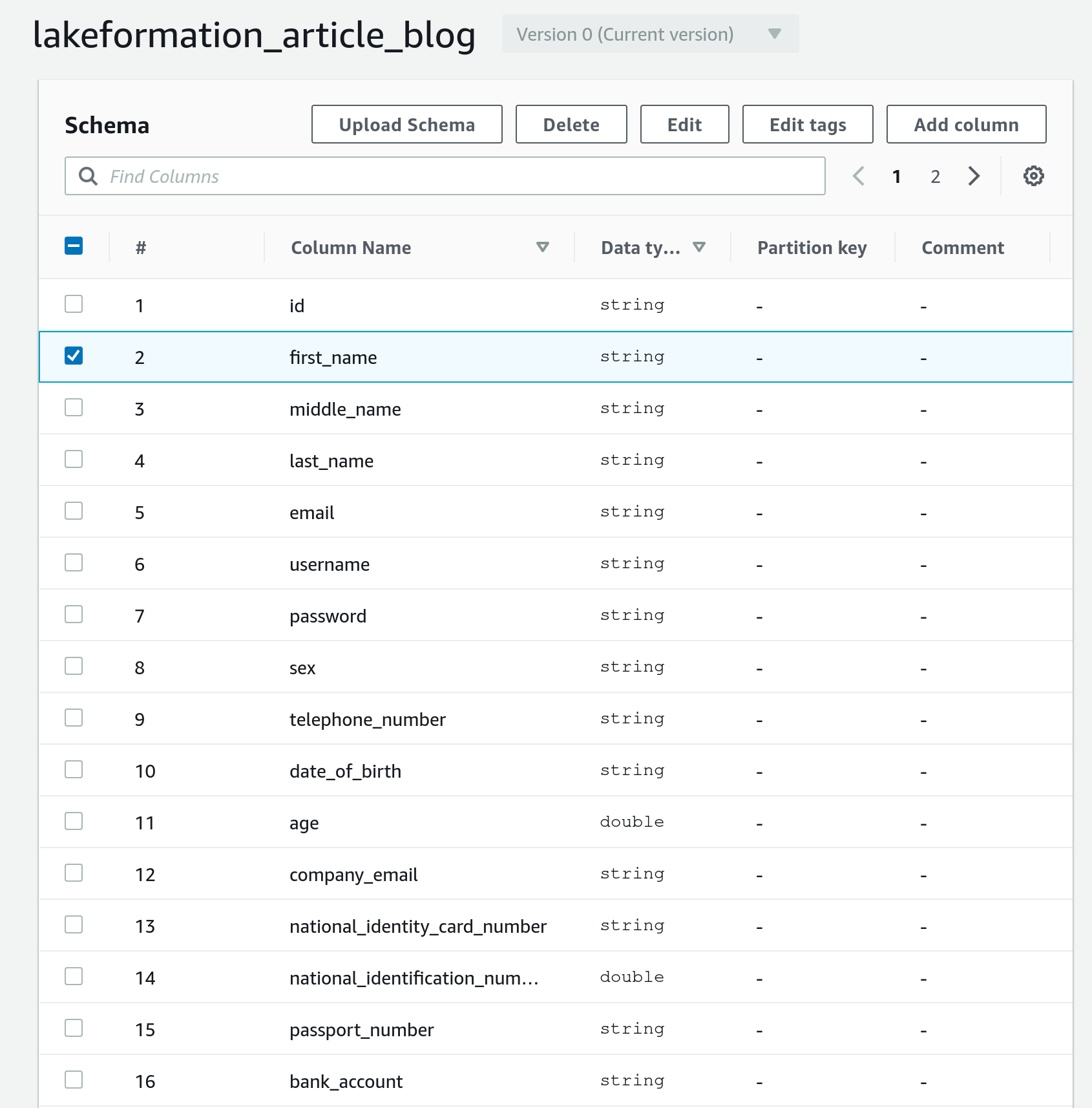Viewport: 1092px width, 1108px height.
Task: Click the Column Name header
Action: tap(351, 248)
